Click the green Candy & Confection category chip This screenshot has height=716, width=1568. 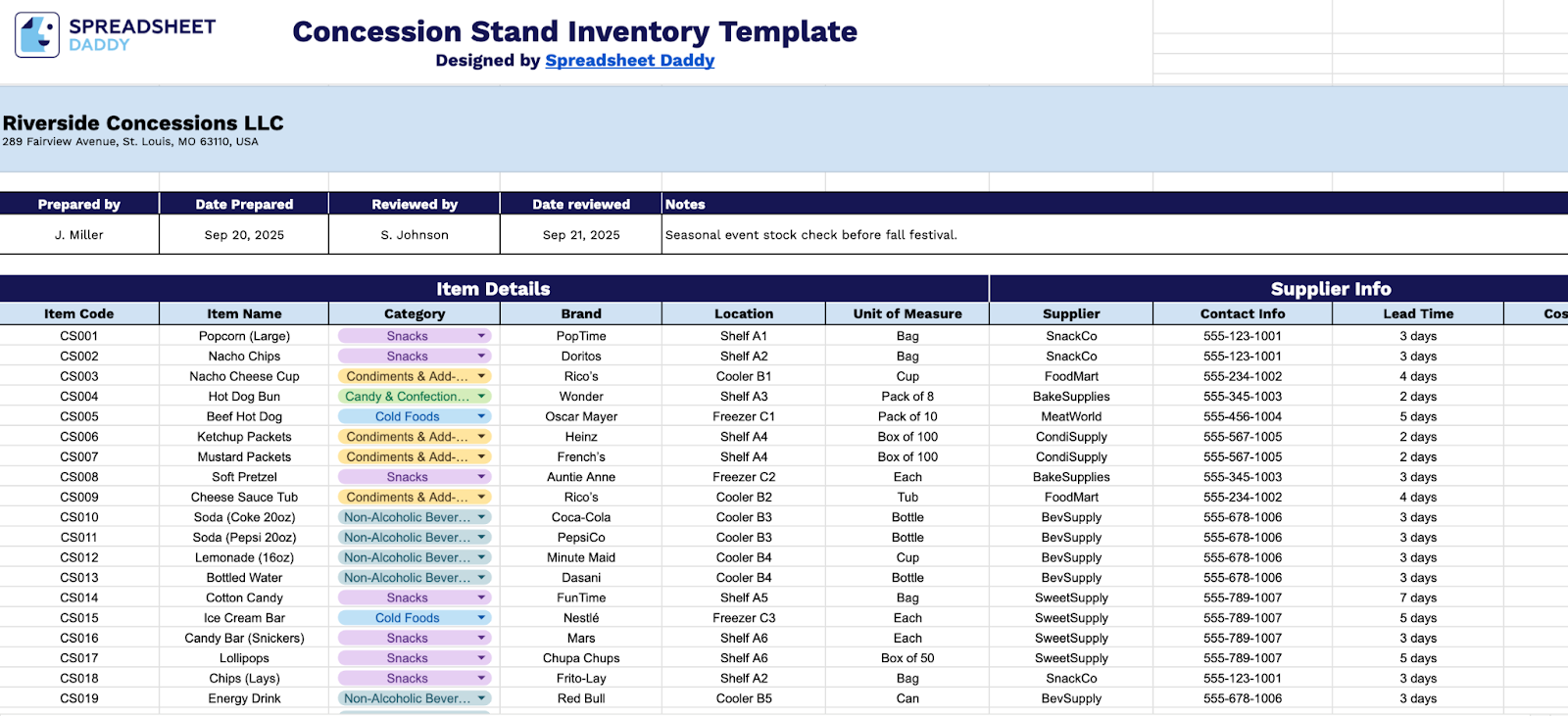click(x=407, y=396)
